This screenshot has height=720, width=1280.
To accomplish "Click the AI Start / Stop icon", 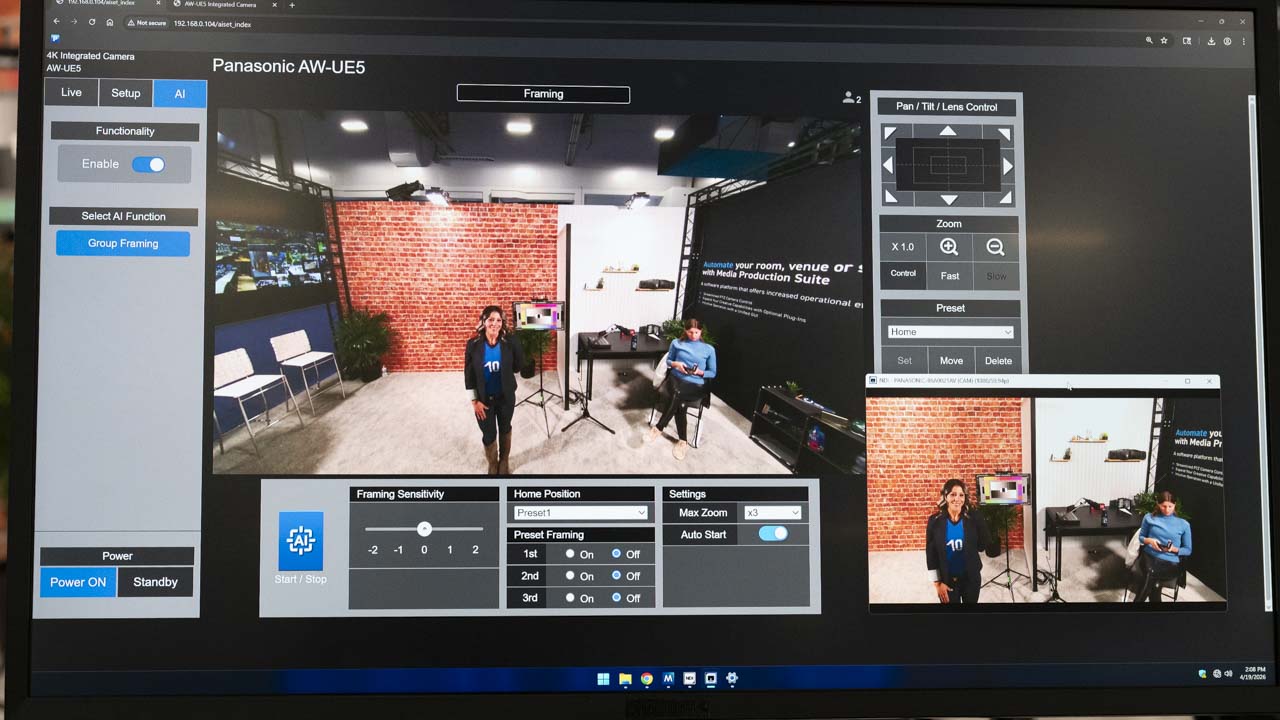I will (300, 541).
